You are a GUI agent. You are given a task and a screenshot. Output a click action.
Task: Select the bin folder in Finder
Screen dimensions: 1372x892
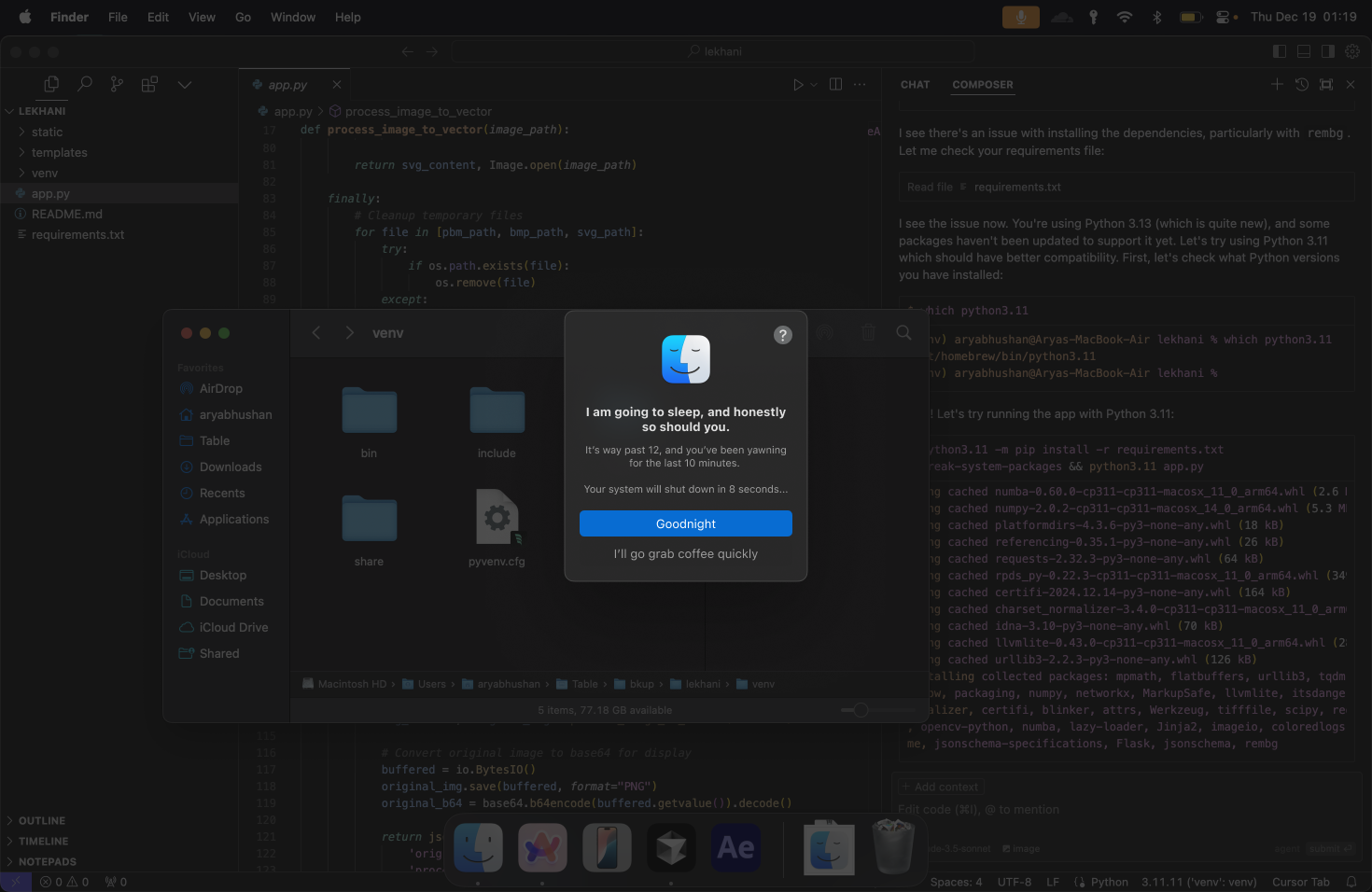coord(370,411)
